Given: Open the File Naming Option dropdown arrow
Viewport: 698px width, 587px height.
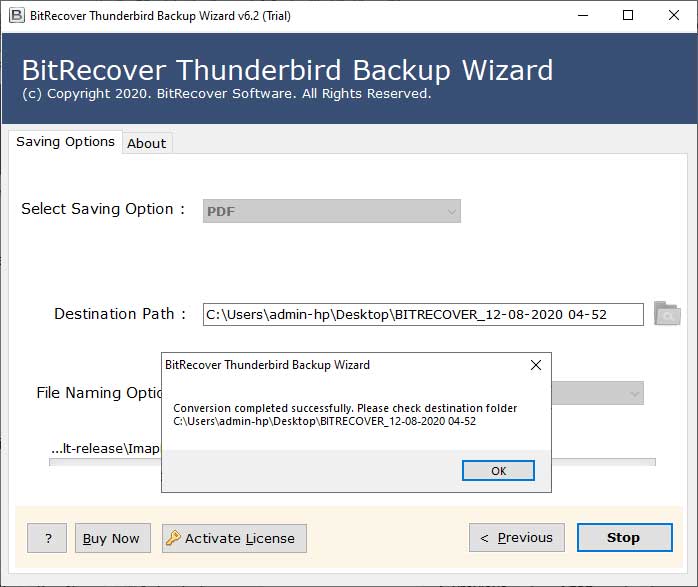Looking at the screenshot, I should tap(634, 394).
